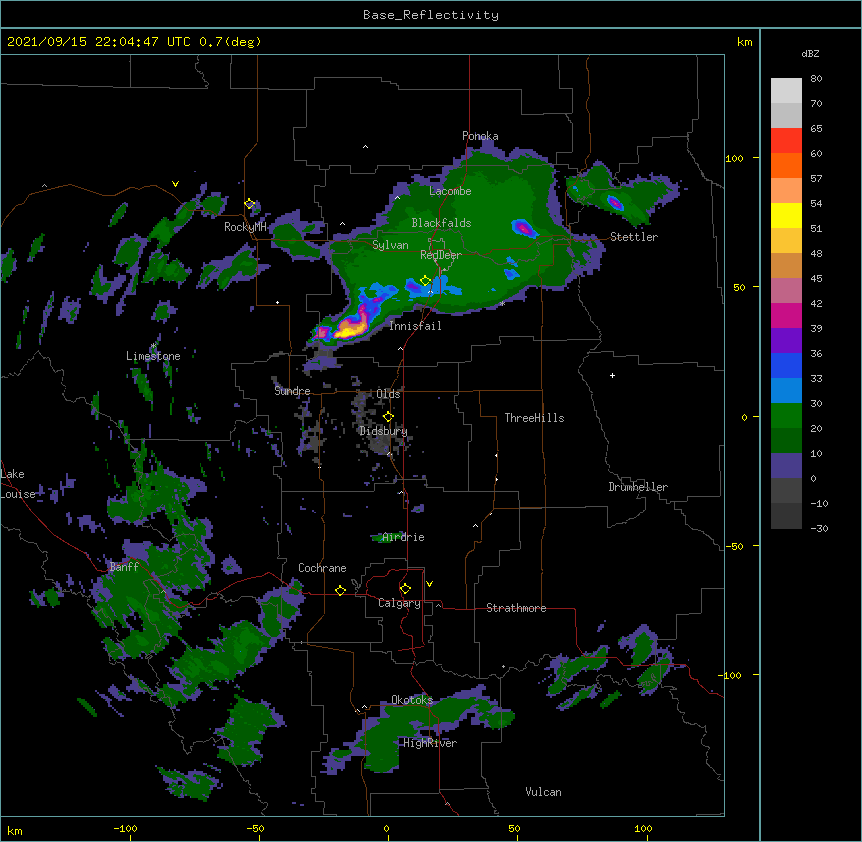Select the magenta 42–39 dBZ legend swatch
This screenshot has width=862, height=842.
786,315
